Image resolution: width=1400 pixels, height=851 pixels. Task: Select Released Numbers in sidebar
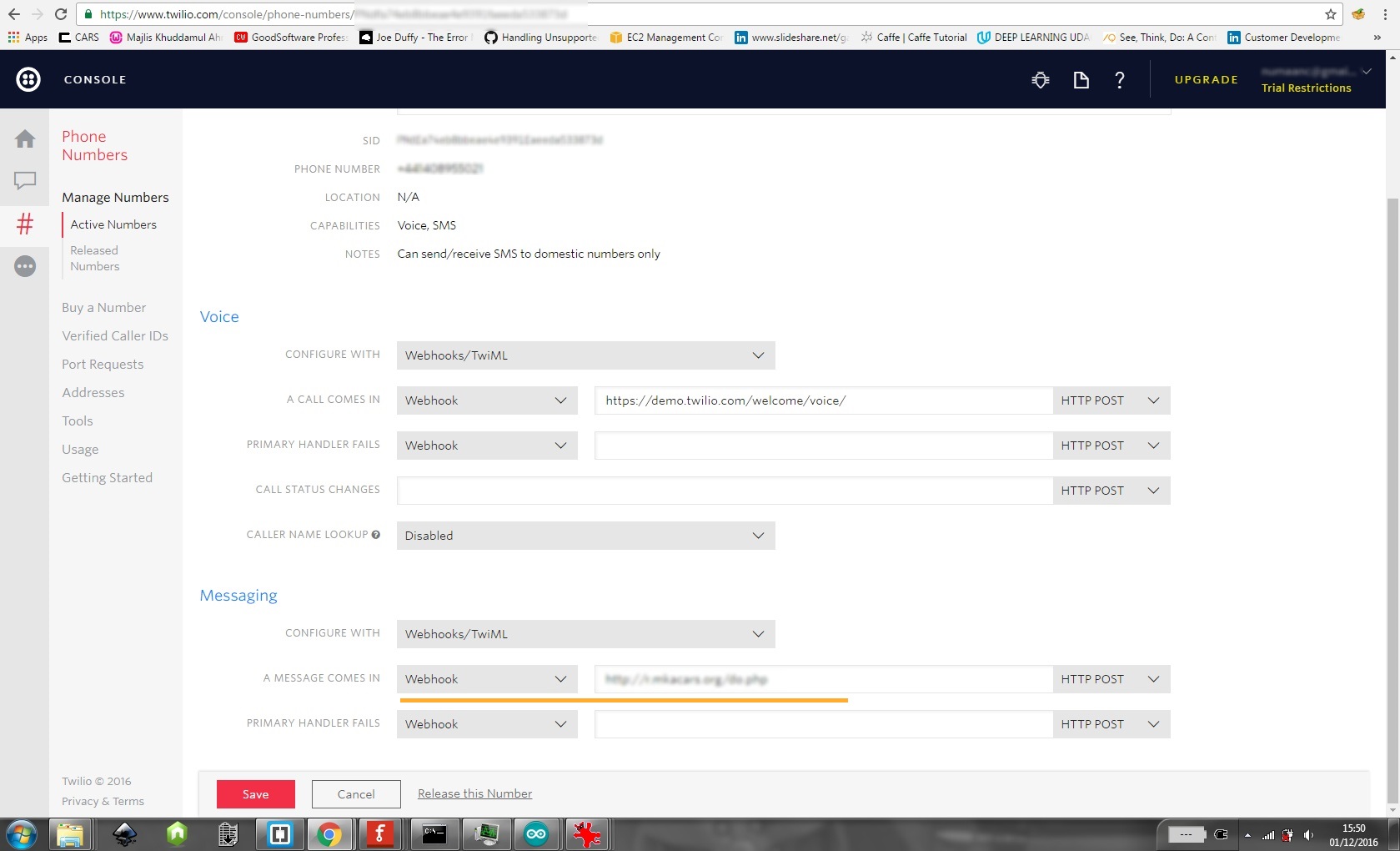(95, 258)
